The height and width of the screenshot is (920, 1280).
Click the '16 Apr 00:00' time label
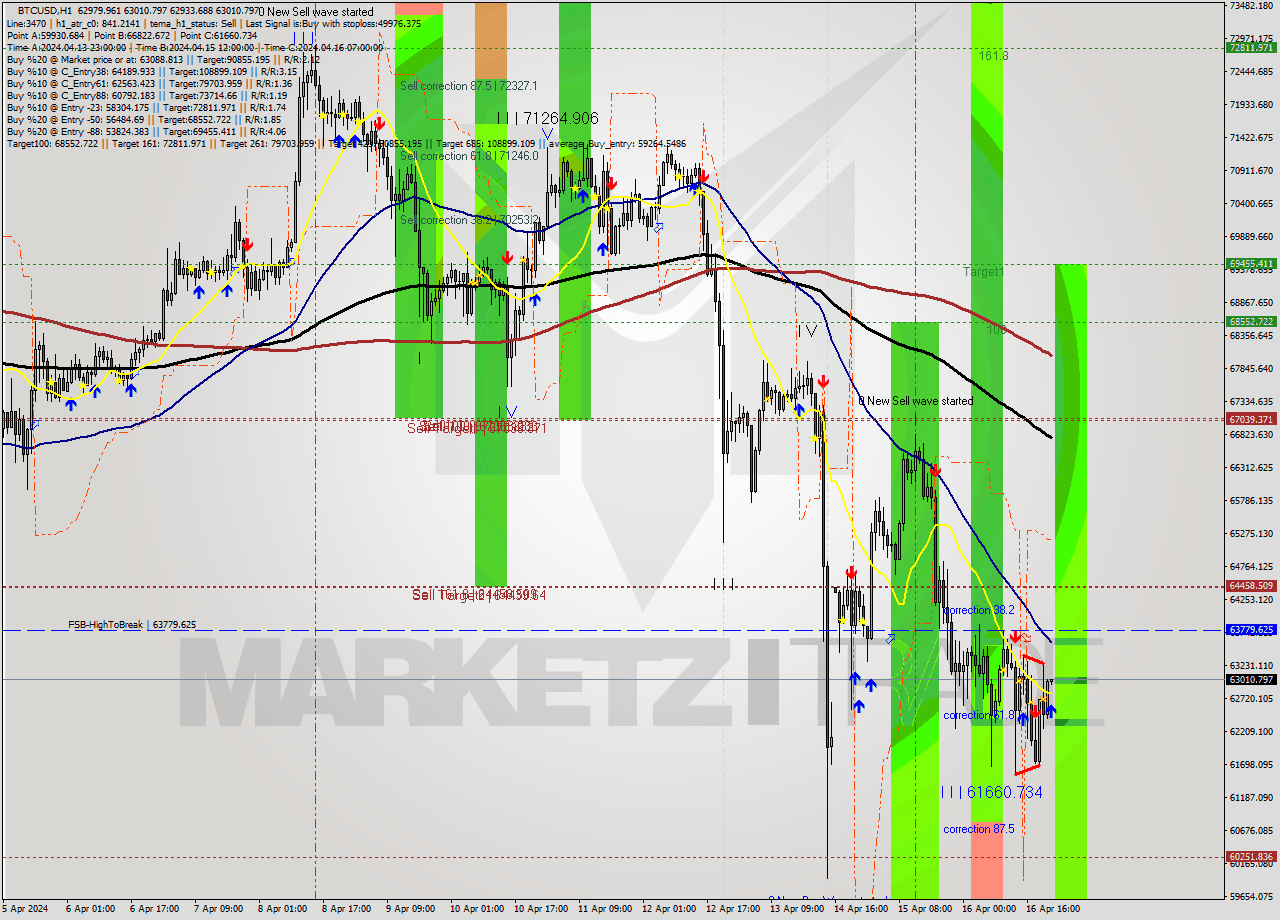(988, 909)
